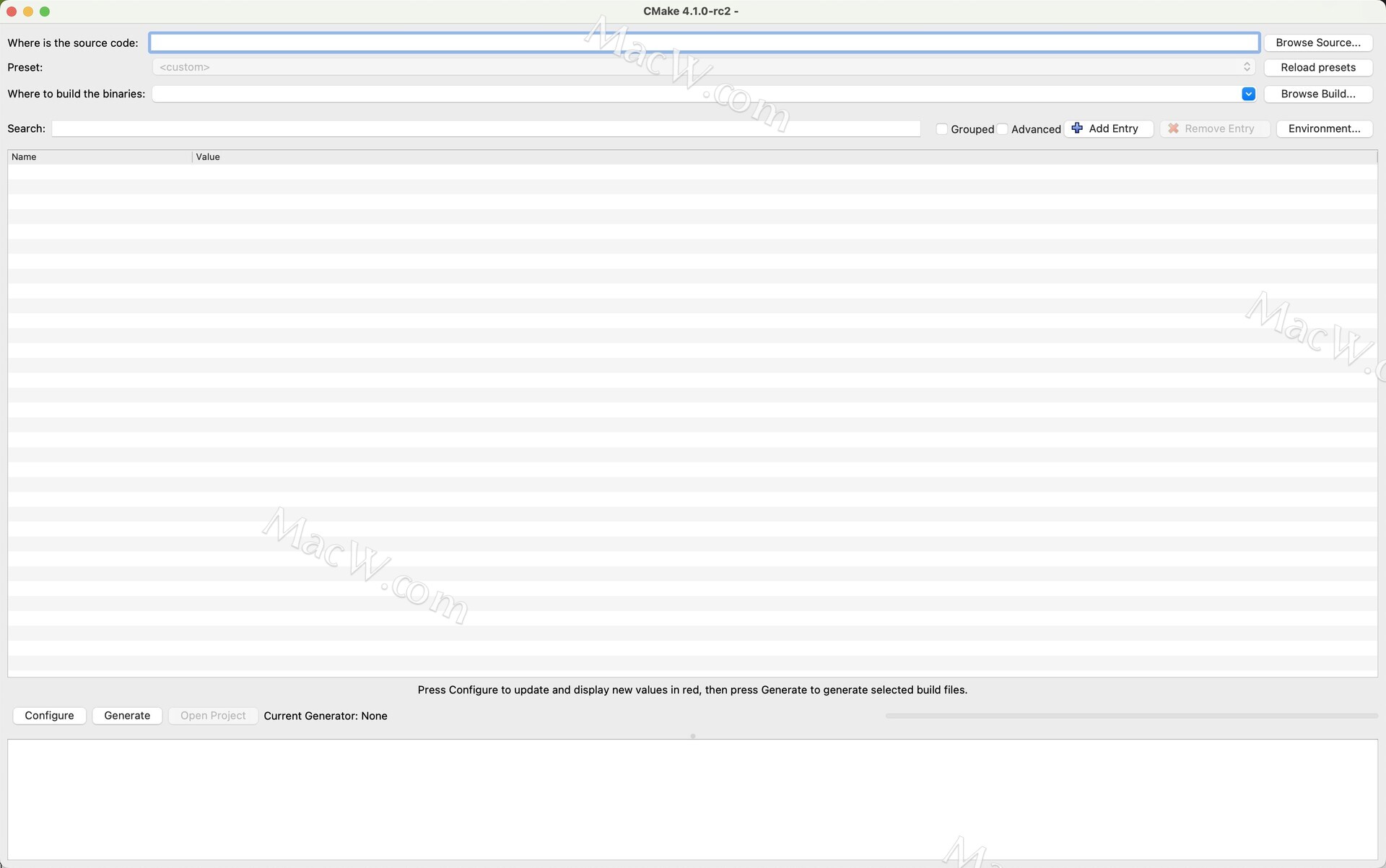This screenshot has height=868, width=1386.
Task: Click the Configure button
Action: (49, 715)
